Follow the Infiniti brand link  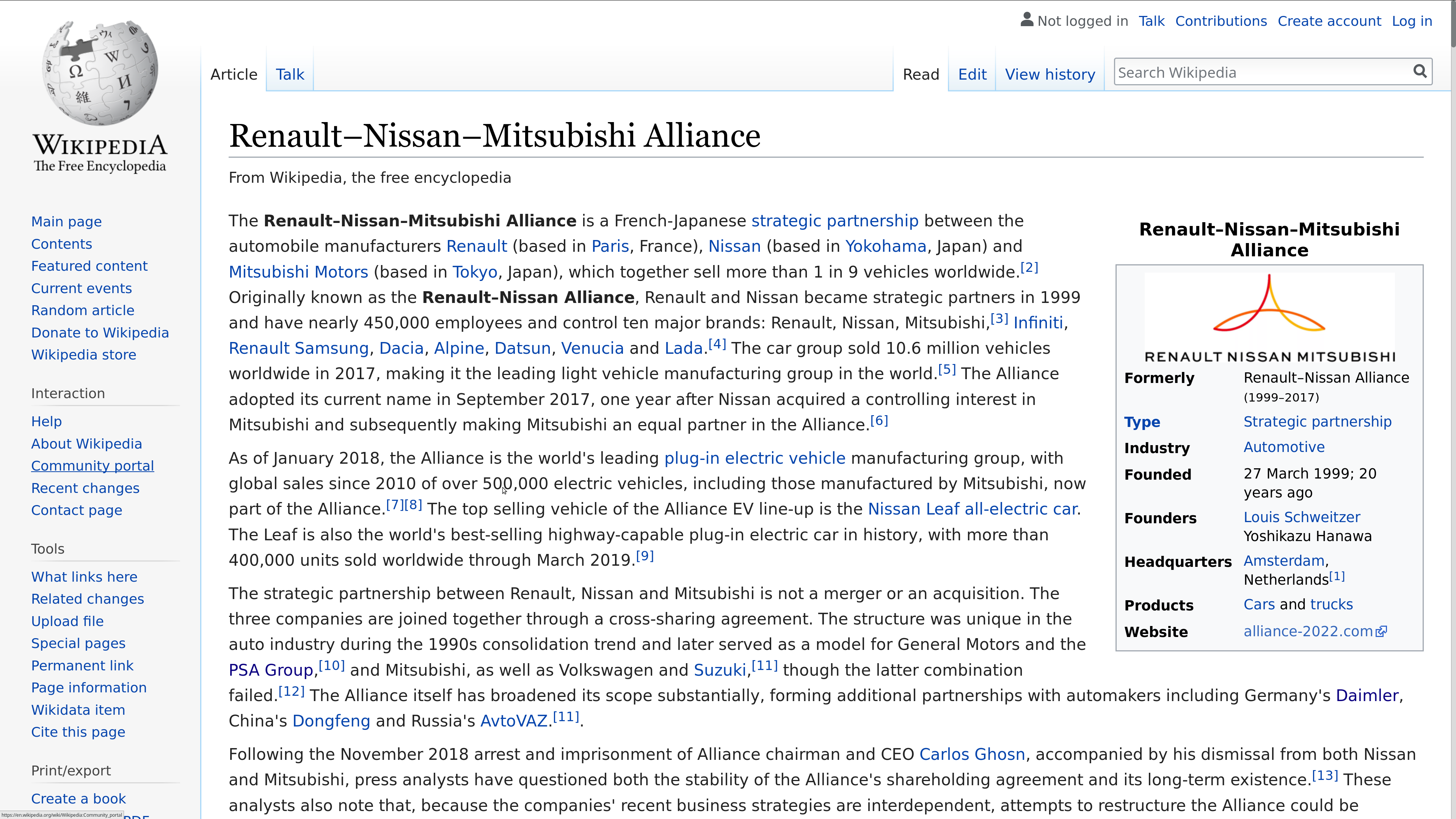[x=1038, y=323]
